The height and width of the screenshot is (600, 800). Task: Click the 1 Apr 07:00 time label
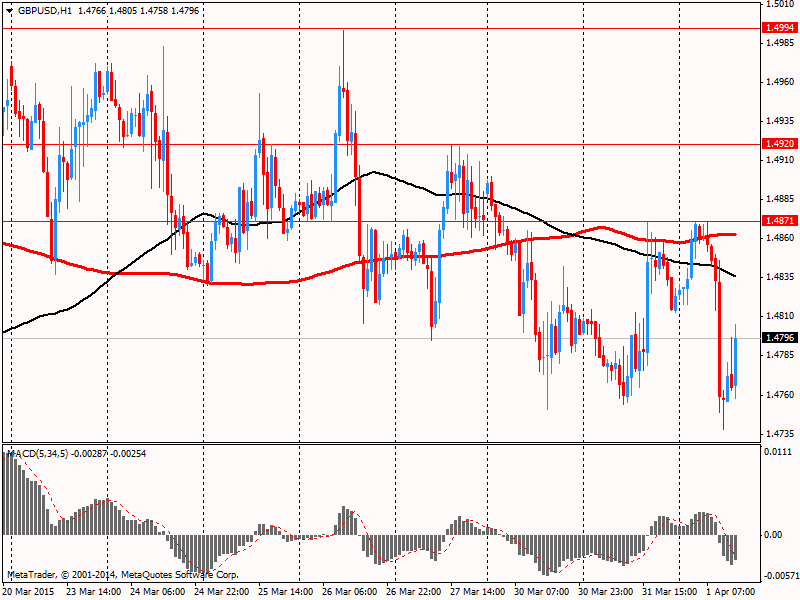731,592
